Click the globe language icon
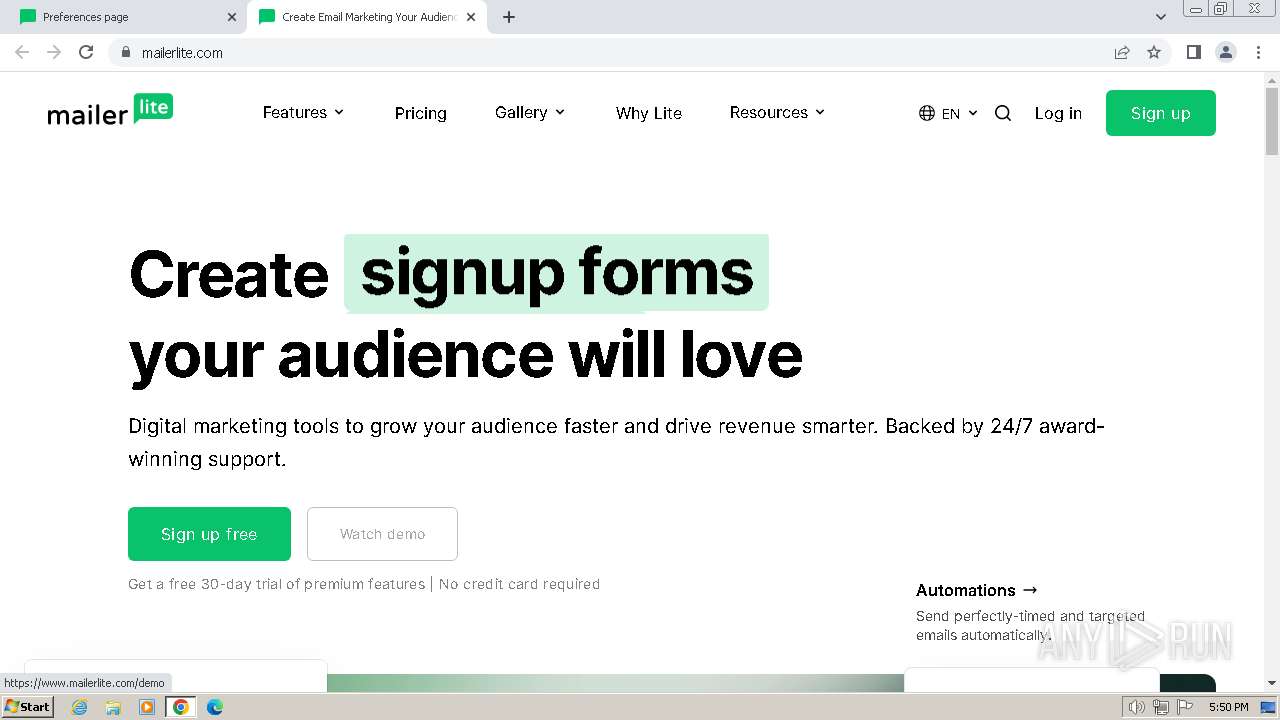This screenshot has height=720, width=1280. coord(927,113)
